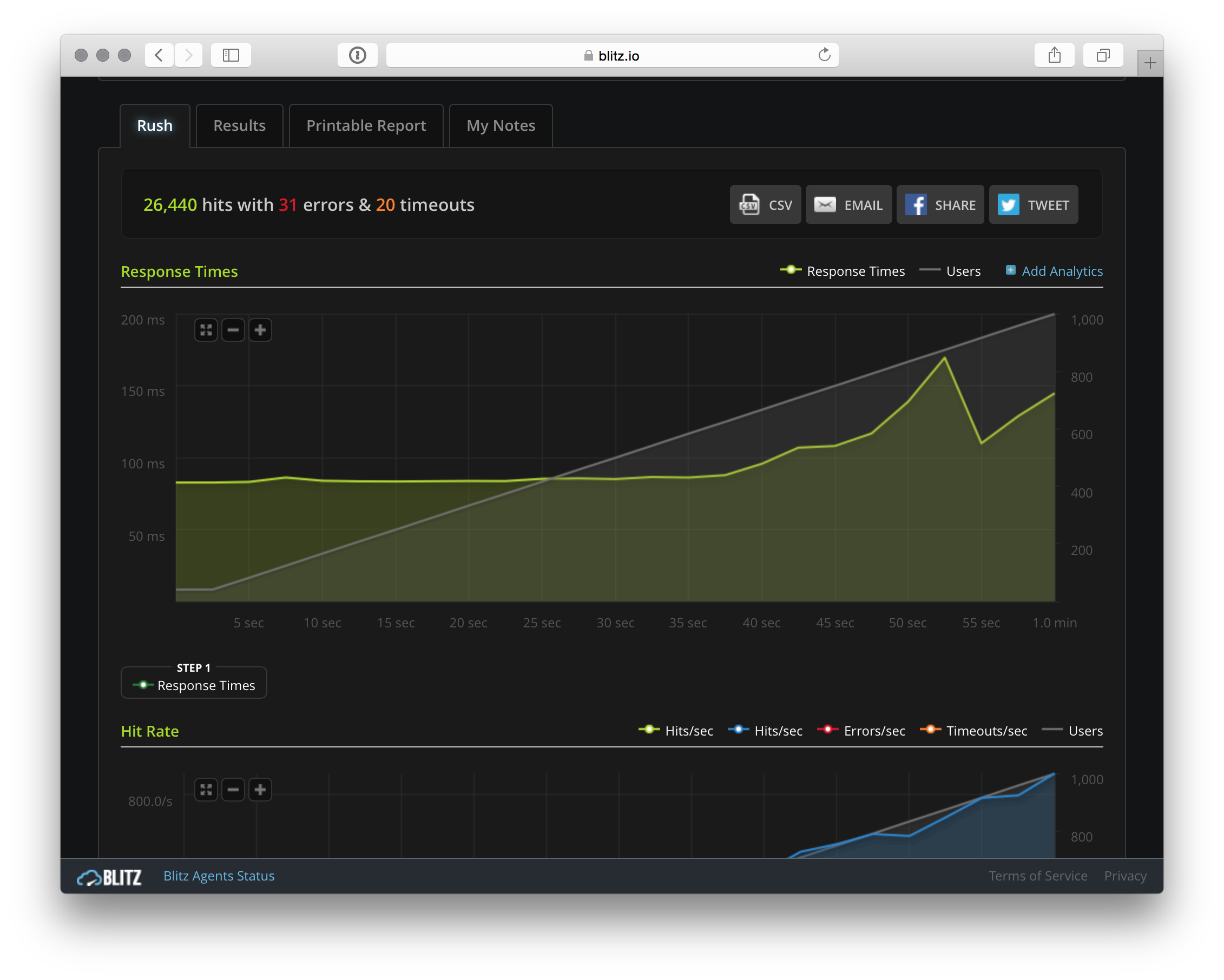The width and height of the screenshot is (1224, 980).
Task: Show the Safari sidebar
Action: (x=231, y=55)
